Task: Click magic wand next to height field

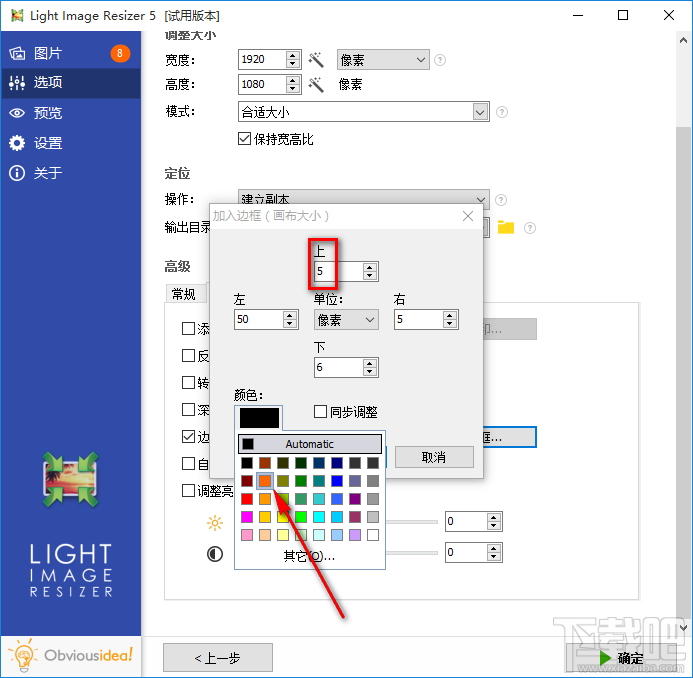Action: click(x=316, y=84)
